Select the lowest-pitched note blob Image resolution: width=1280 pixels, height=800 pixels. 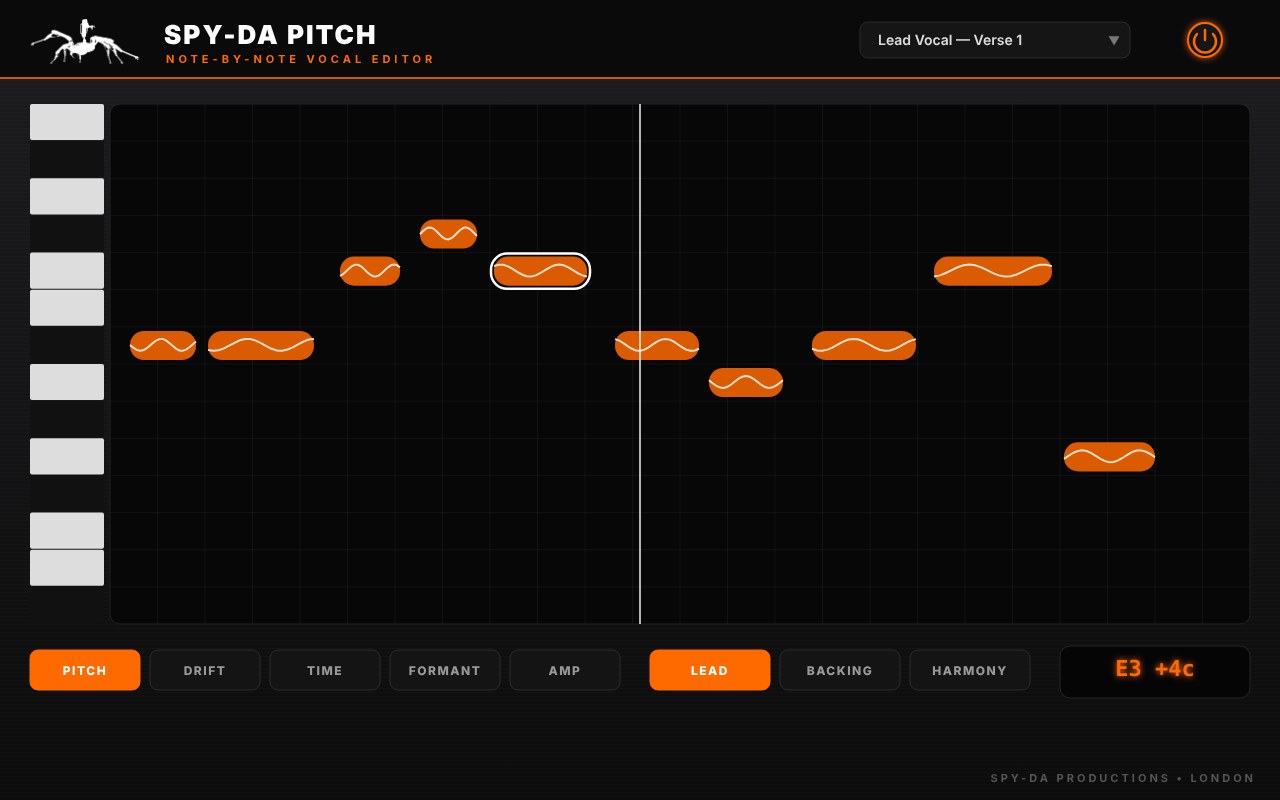tap(1109, 457)
